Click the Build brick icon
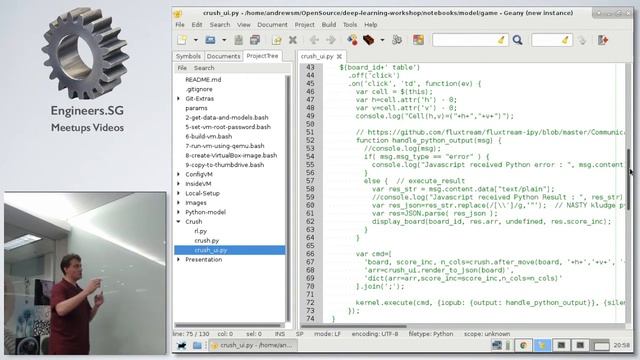The height and width of the screenshot is (360, 640). (x=369, y=40)
